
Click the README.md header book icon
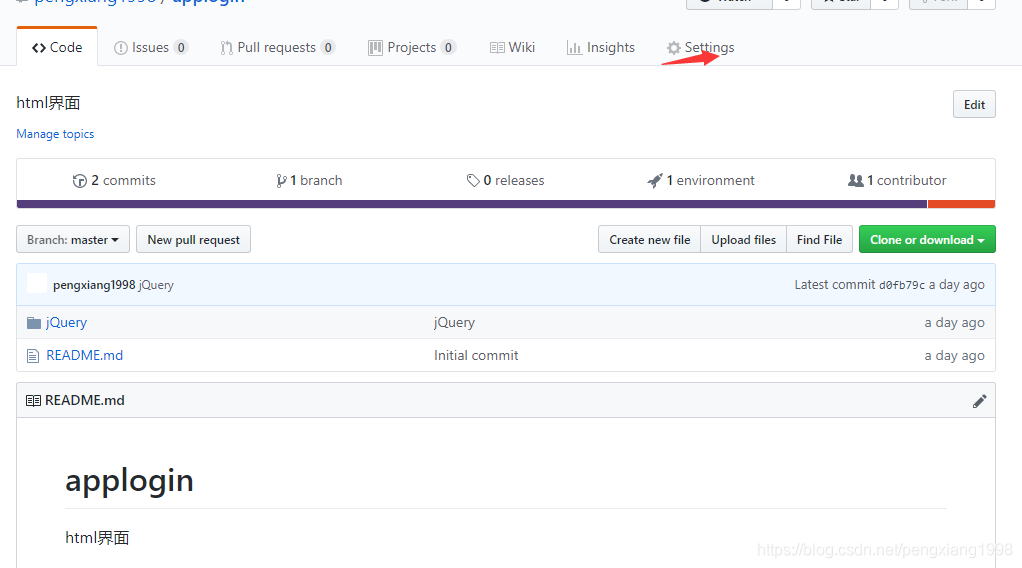pyautogui.click(x=33, y=401)
